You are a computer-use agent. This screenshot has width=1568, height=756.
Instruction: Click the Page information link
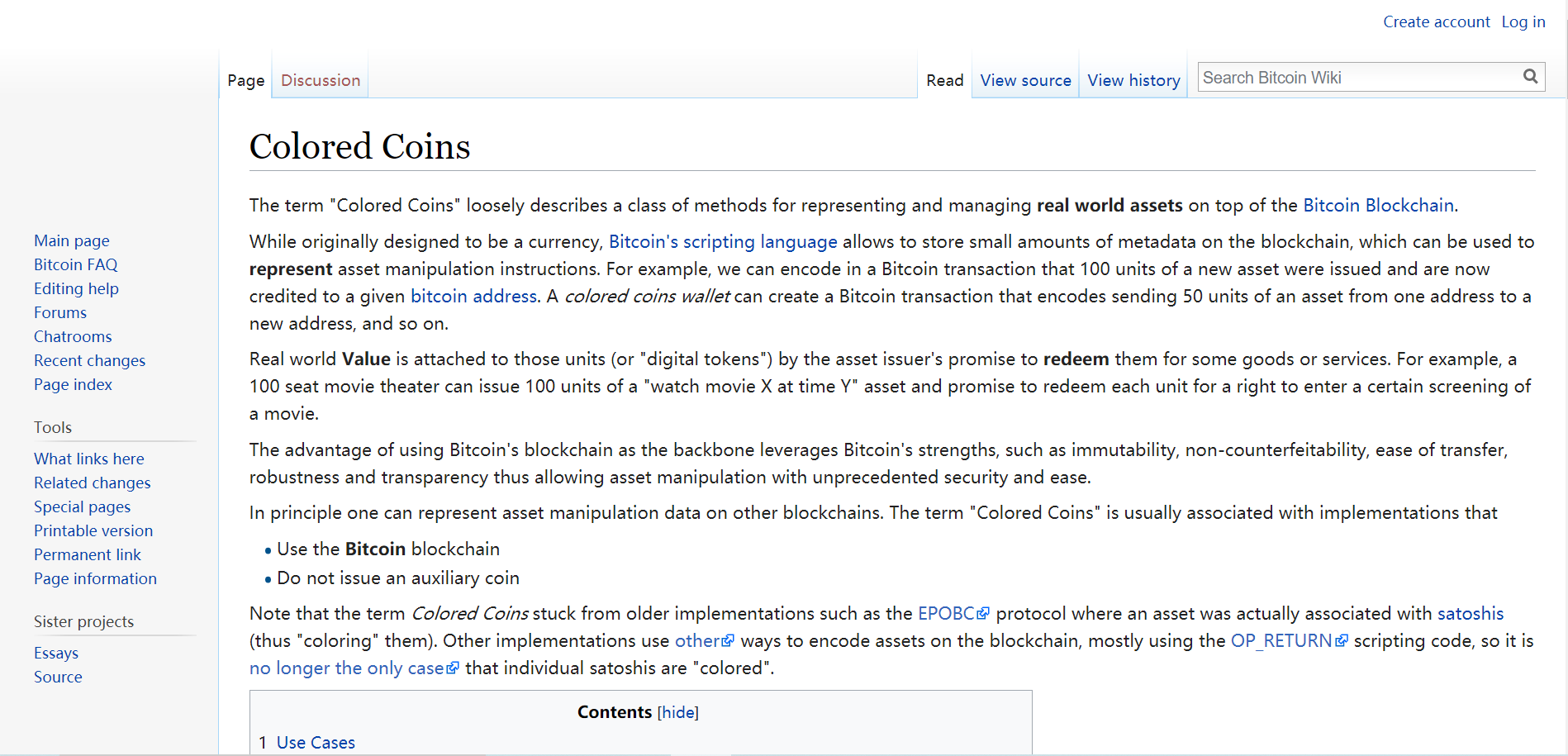95,578
